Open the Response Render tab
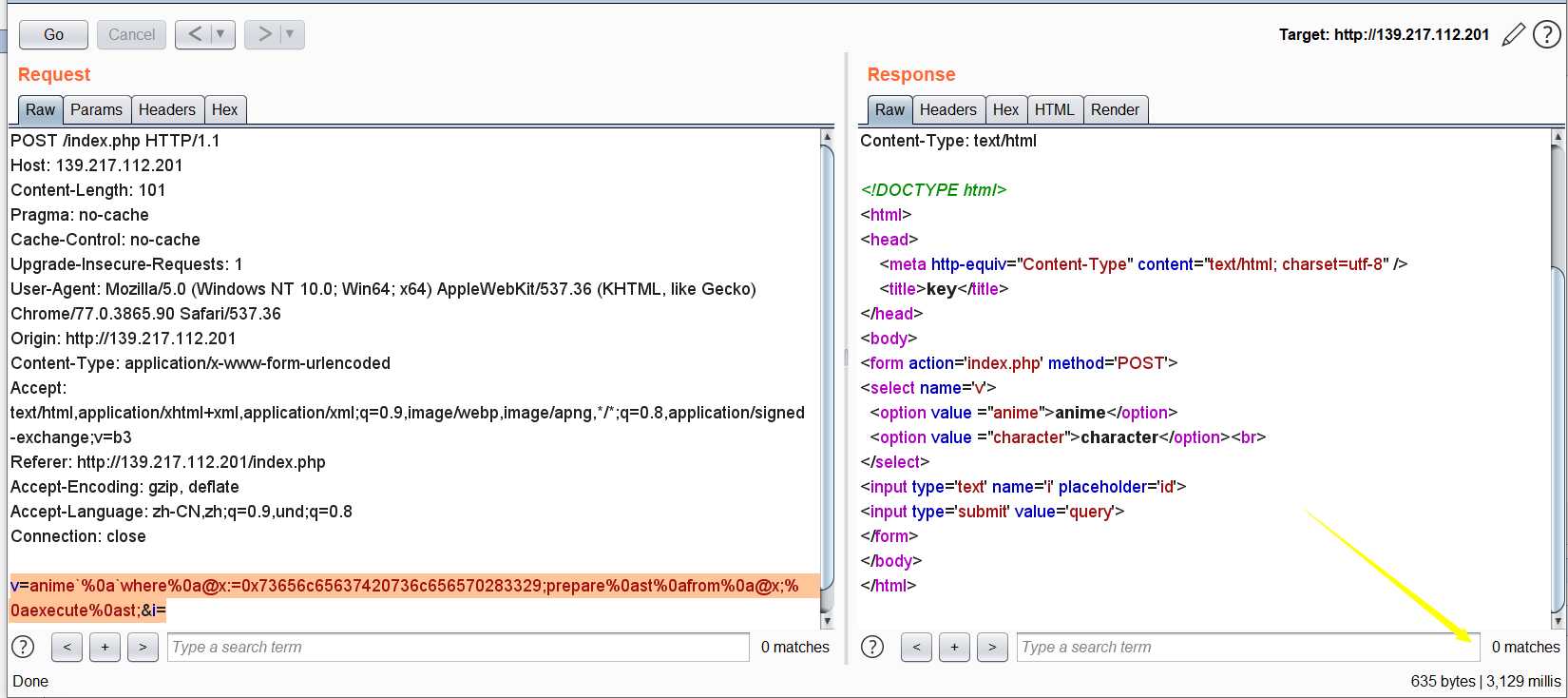 click(x=1115, y=110)
